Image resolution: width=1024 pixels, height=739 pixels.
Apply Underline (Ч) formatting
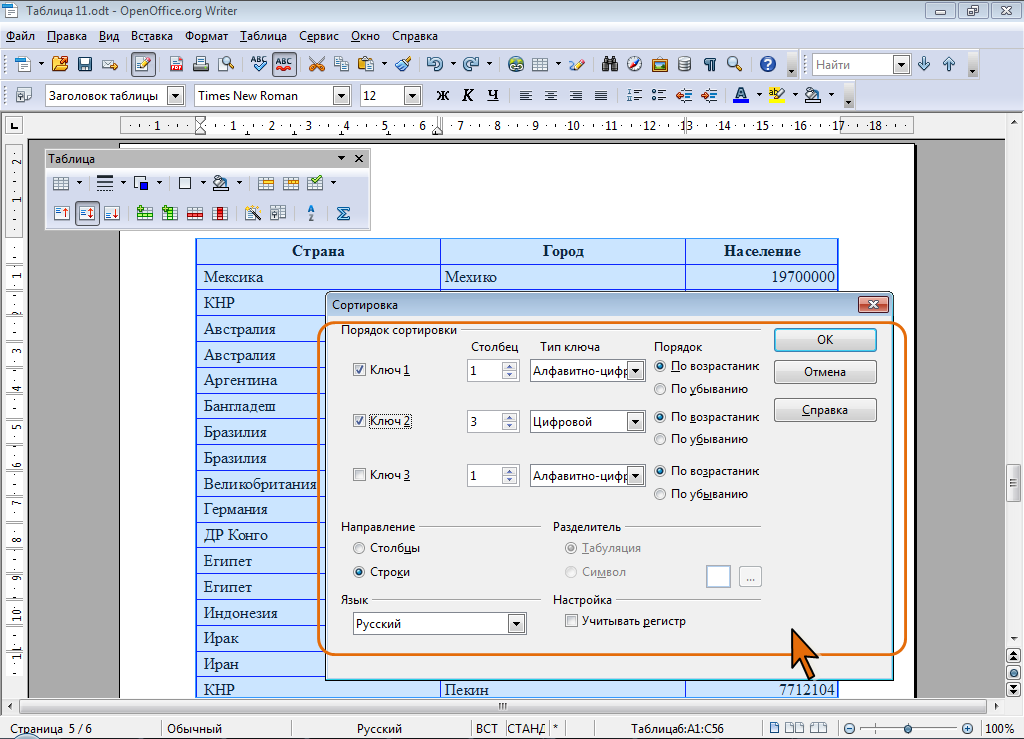pos(493,95)
